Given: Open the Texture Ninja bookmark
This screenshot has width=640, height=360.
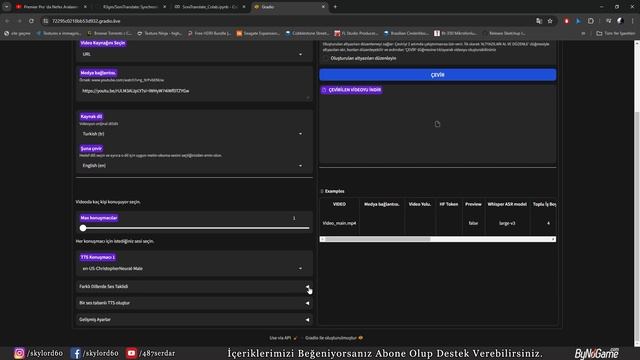Looking at the screenshot, I should [x=160, y=33].
